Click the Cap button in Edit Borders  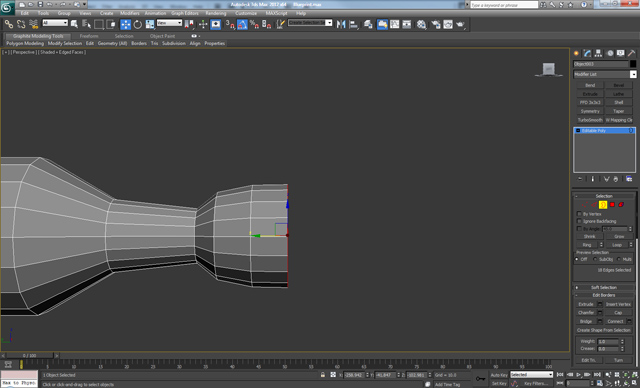(x=618, y=313)
